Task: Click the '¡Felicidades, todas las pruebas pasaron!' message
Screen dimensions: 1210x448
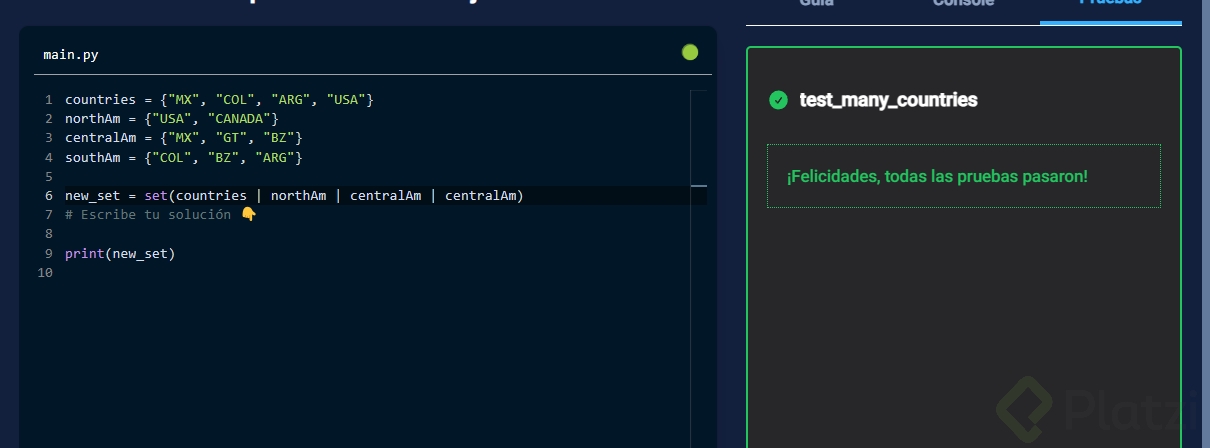Action: 937,176
